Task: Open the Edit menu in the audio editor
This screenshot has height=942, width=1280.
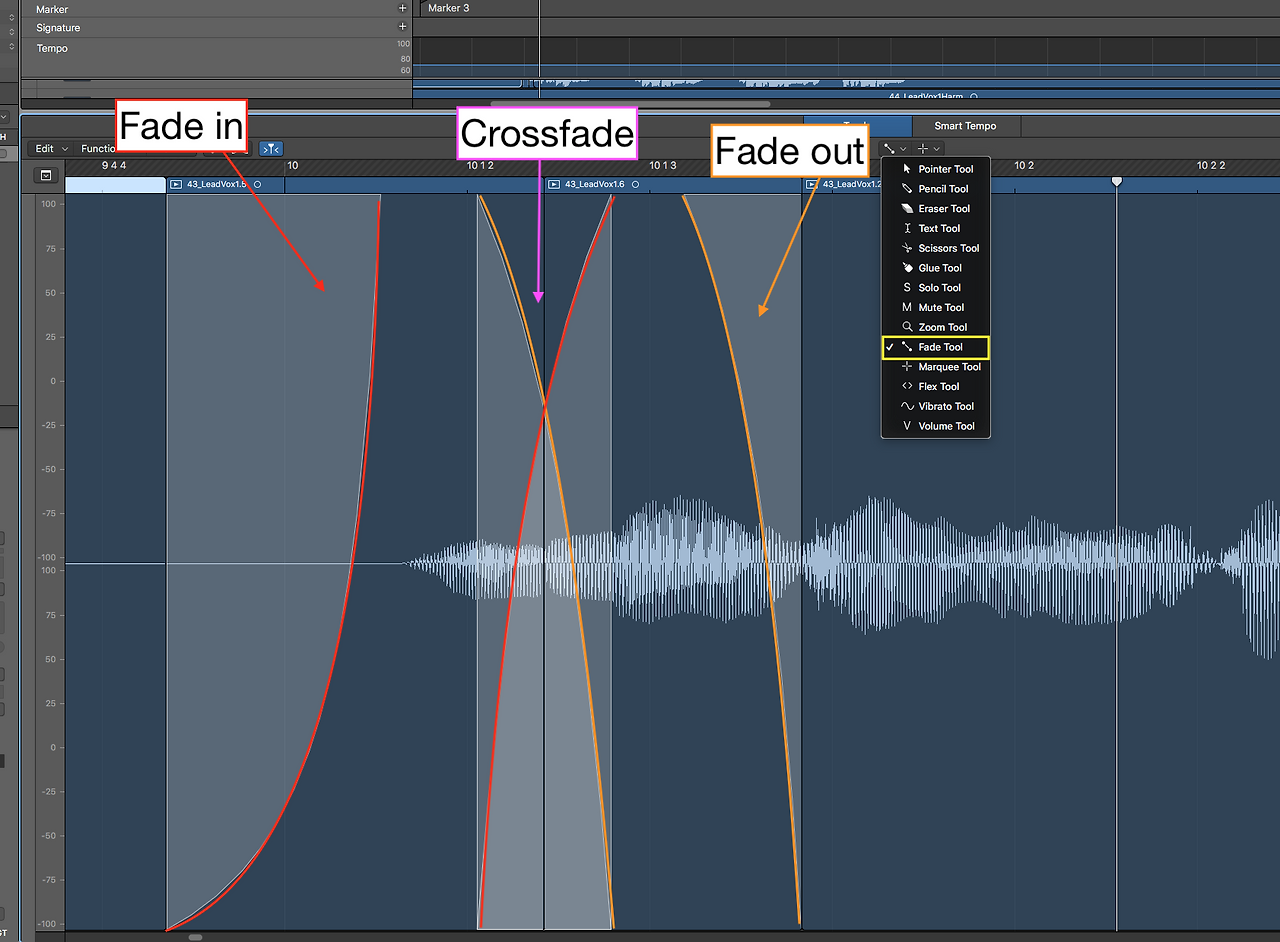Action: point(51,149)
